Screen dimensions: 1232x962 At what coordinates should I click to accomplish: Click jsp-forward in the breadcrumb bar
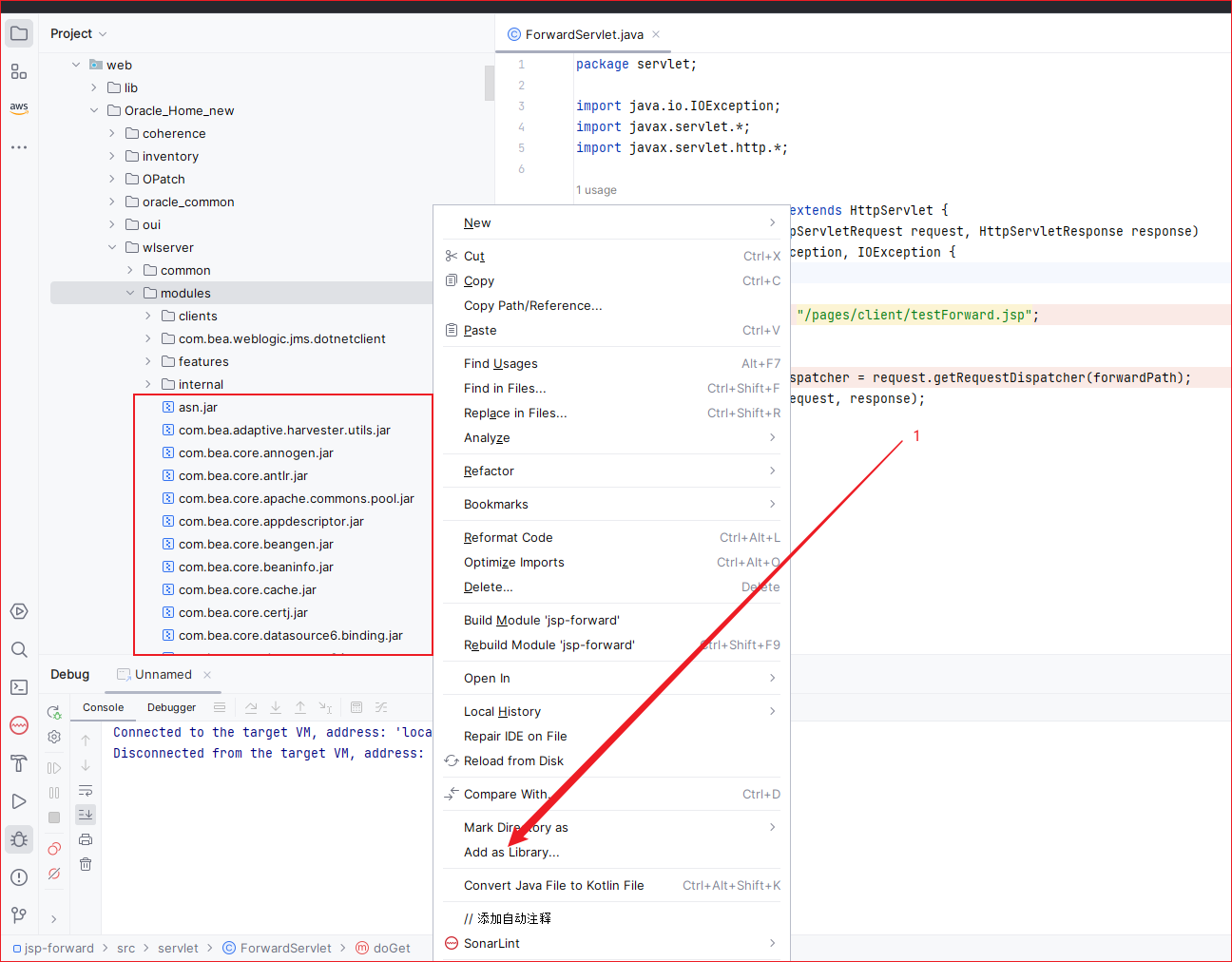(53, 948)
